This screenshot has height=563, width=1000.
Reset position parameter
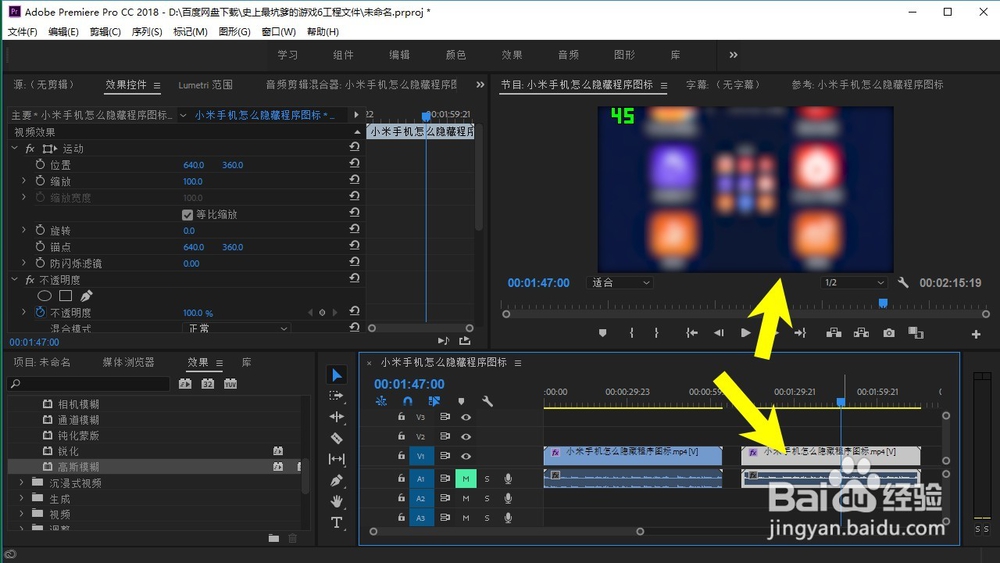(x=355, y=163)
